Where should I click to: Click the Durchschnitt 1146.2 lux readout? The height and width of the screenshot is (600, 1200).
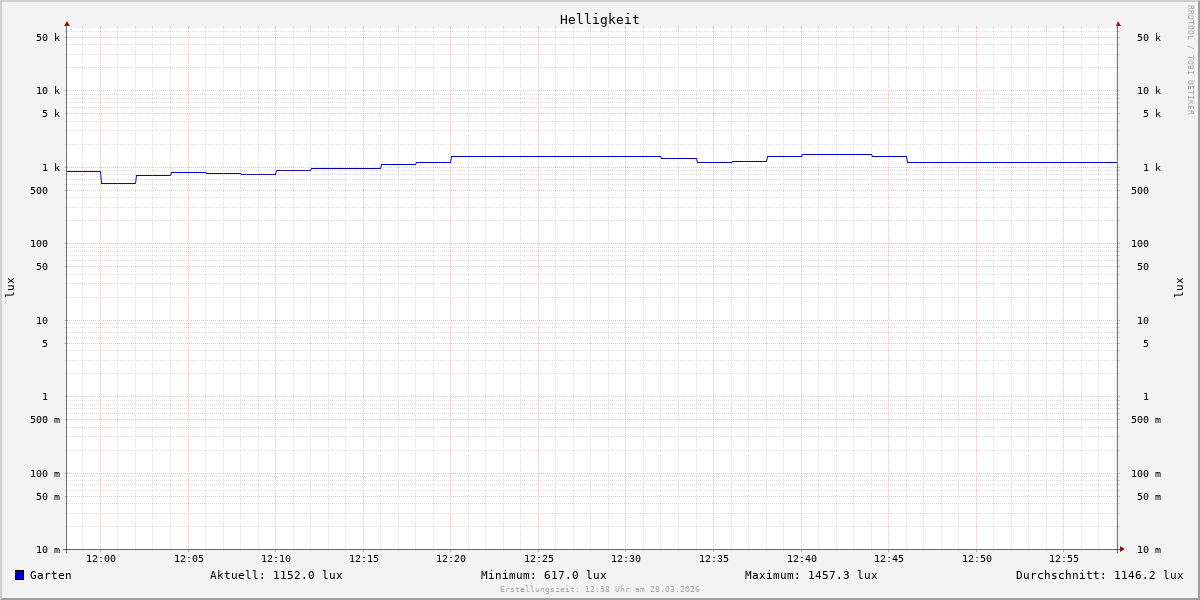(x=1099, y=575)
